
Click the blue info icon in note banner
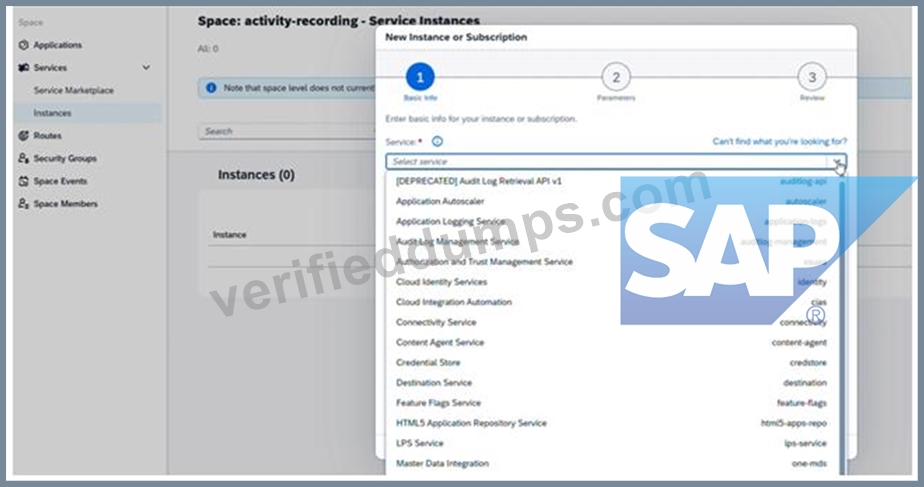click(x=211, y=88)
